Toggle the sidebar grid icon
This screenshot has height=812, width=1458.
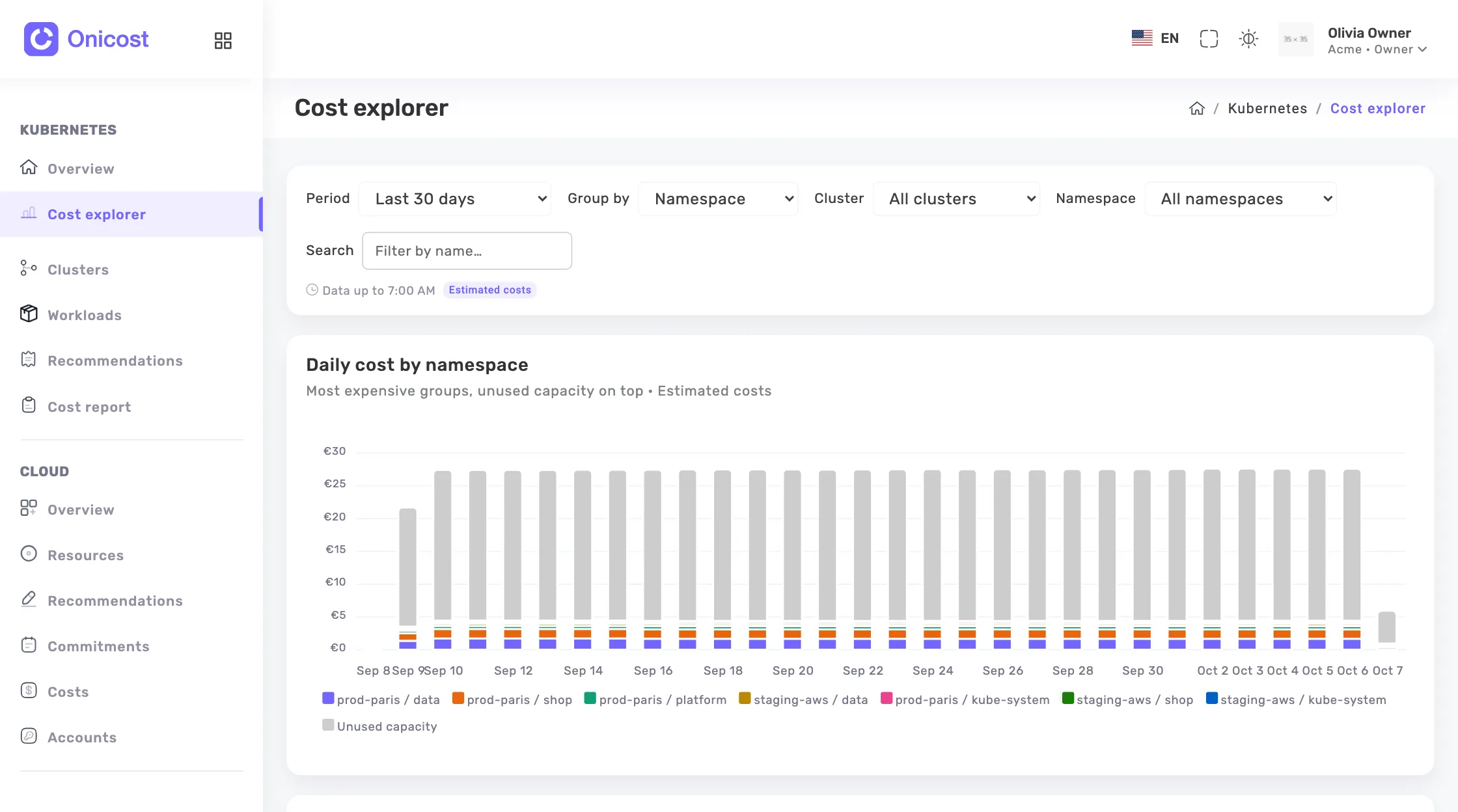[223, 40]
